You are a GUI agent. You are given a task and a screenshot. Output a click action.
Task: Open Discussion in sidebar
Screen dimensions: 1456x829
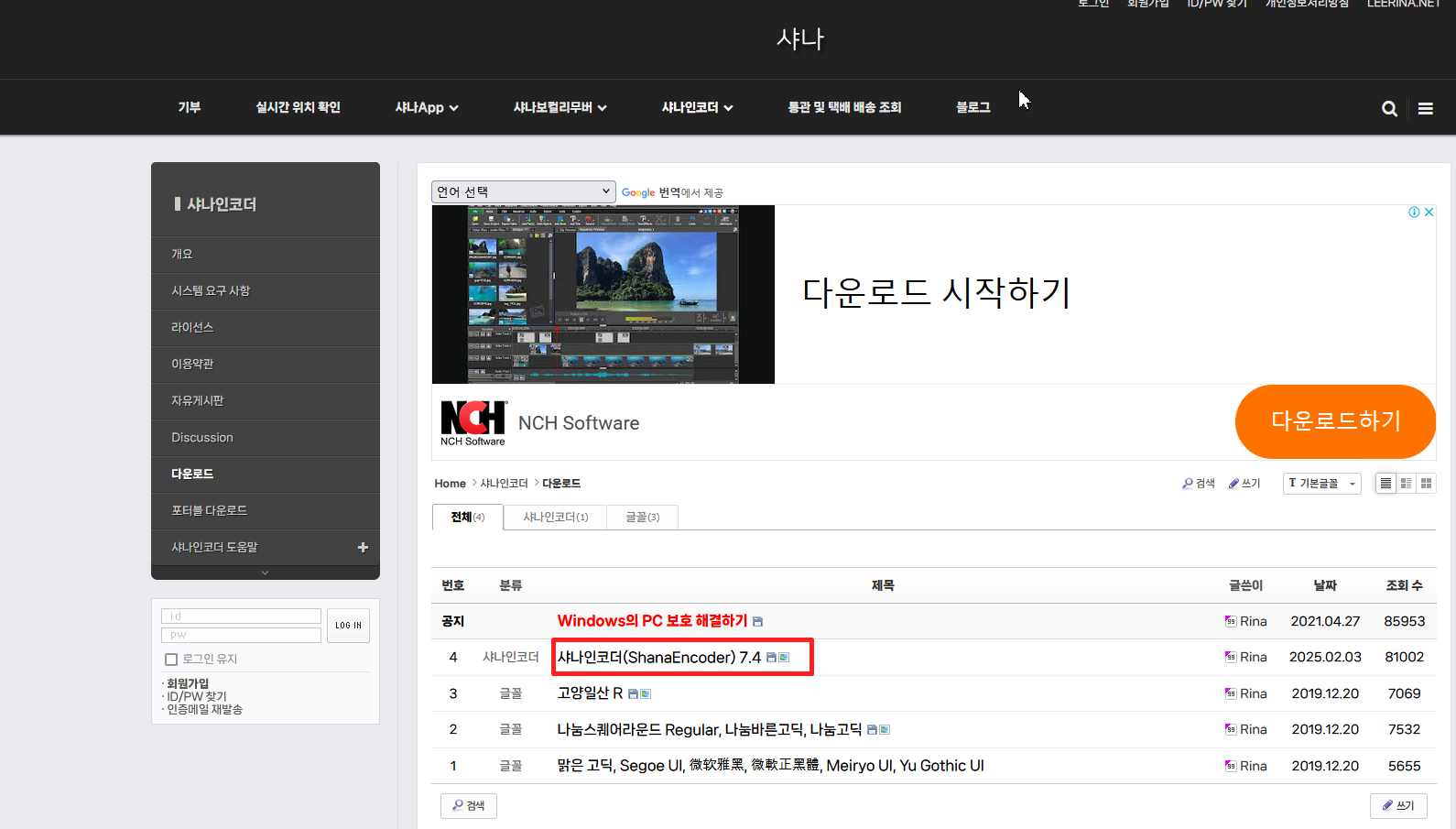tap(266, 437)
